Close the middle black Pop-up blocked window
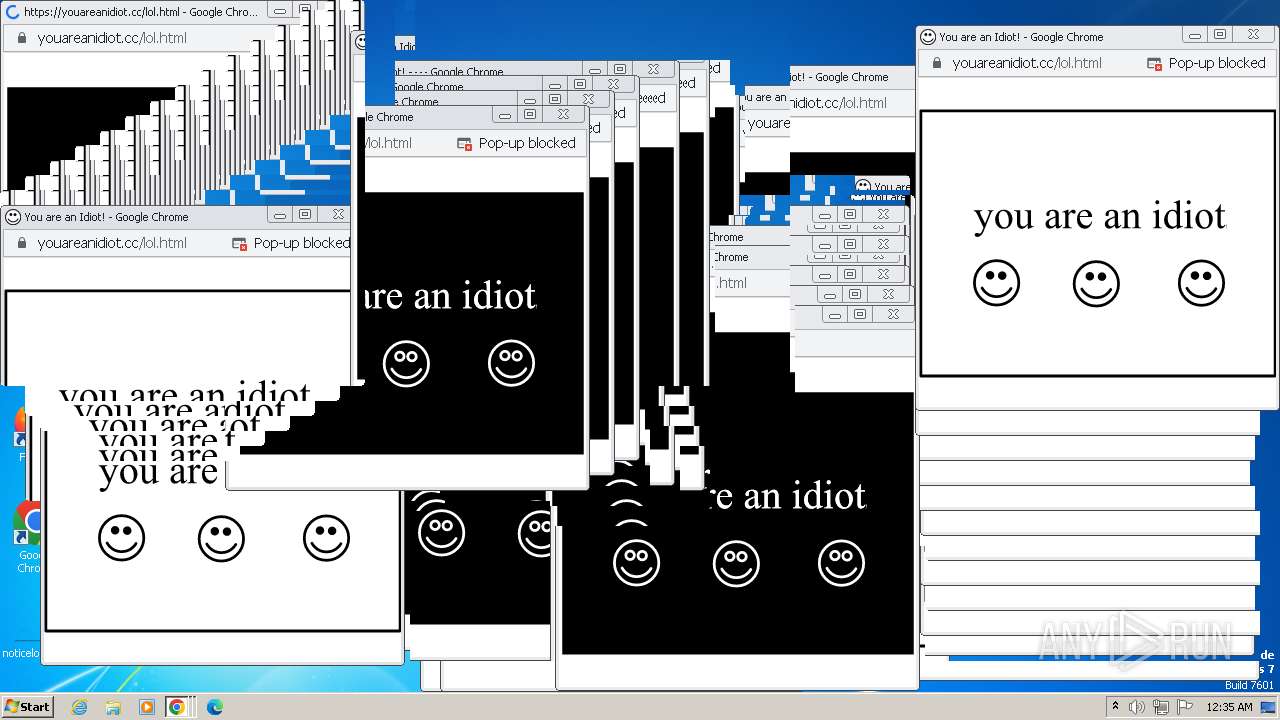Viewport: 1280px width, 720px height. (x=563, y=114)
